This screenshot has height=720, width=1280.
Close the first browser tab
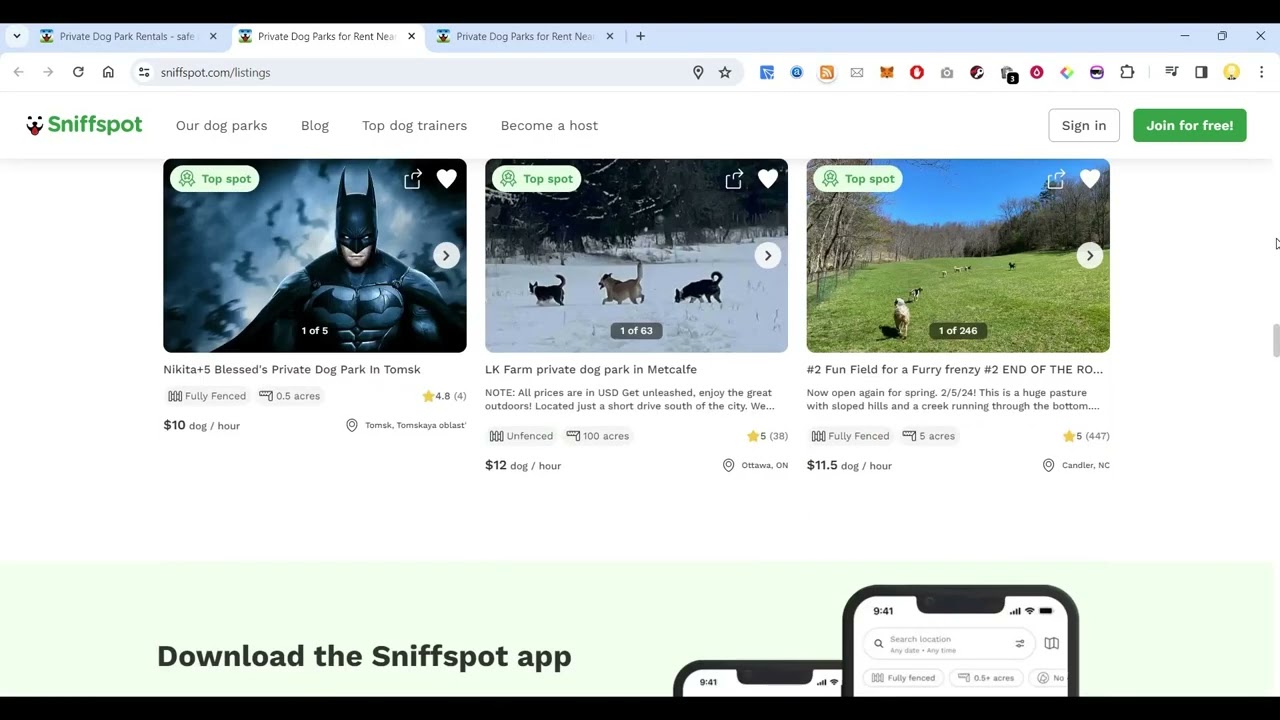point(213,36)
